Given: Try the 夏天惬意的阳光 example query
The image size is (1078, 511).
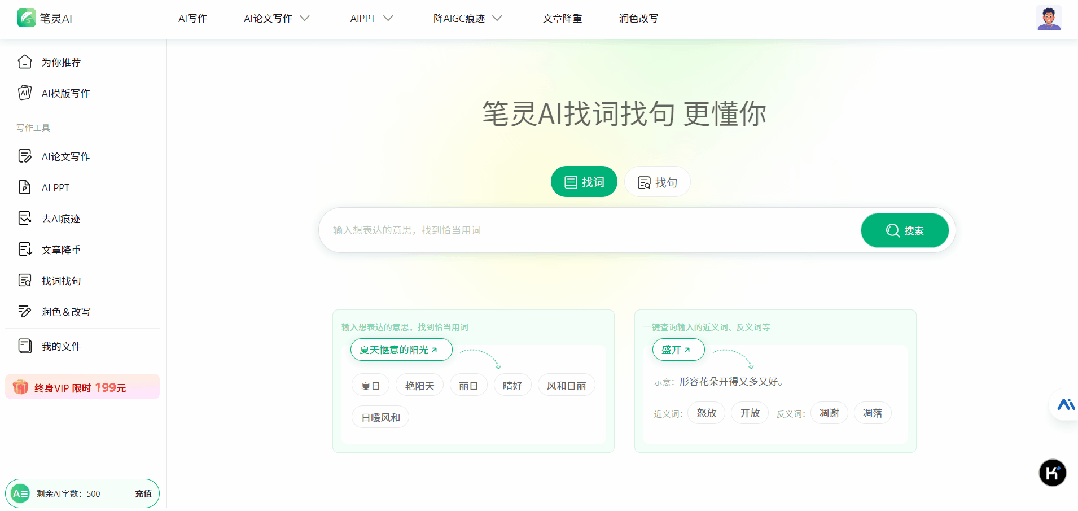Looking at the screenshot, I should tap(402, 349).
